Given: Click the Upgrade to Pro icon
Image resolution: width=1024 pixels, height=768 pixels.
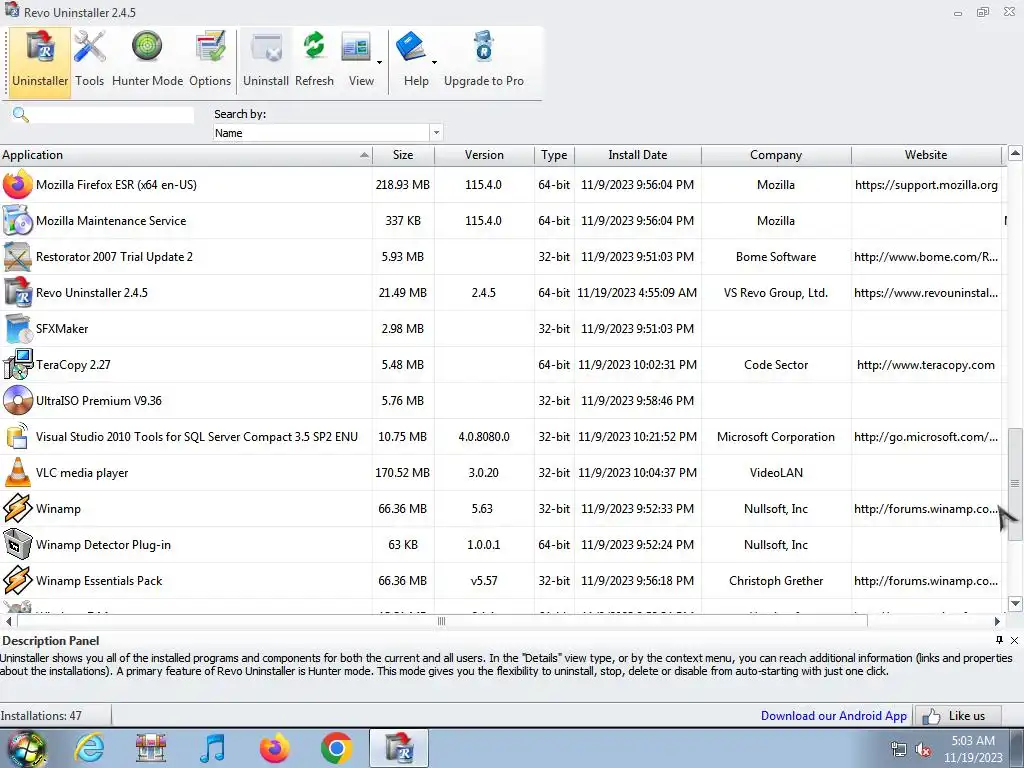Looking at the screenshot, I should pyautogui.click(x=484, y=47).
